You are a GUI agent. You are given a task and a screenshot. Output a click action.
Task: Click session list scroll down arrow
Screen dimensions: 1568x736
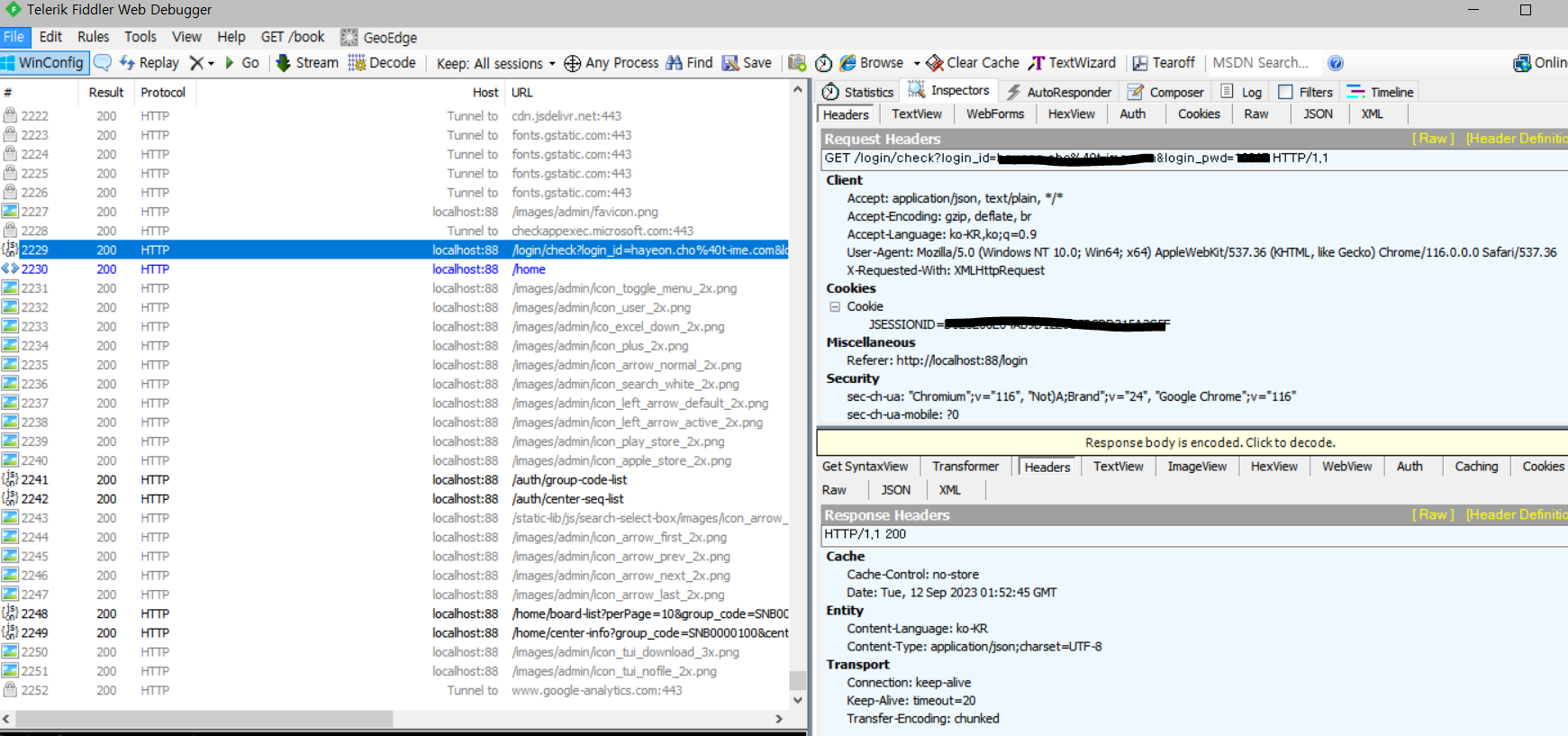tap(797, 699)
